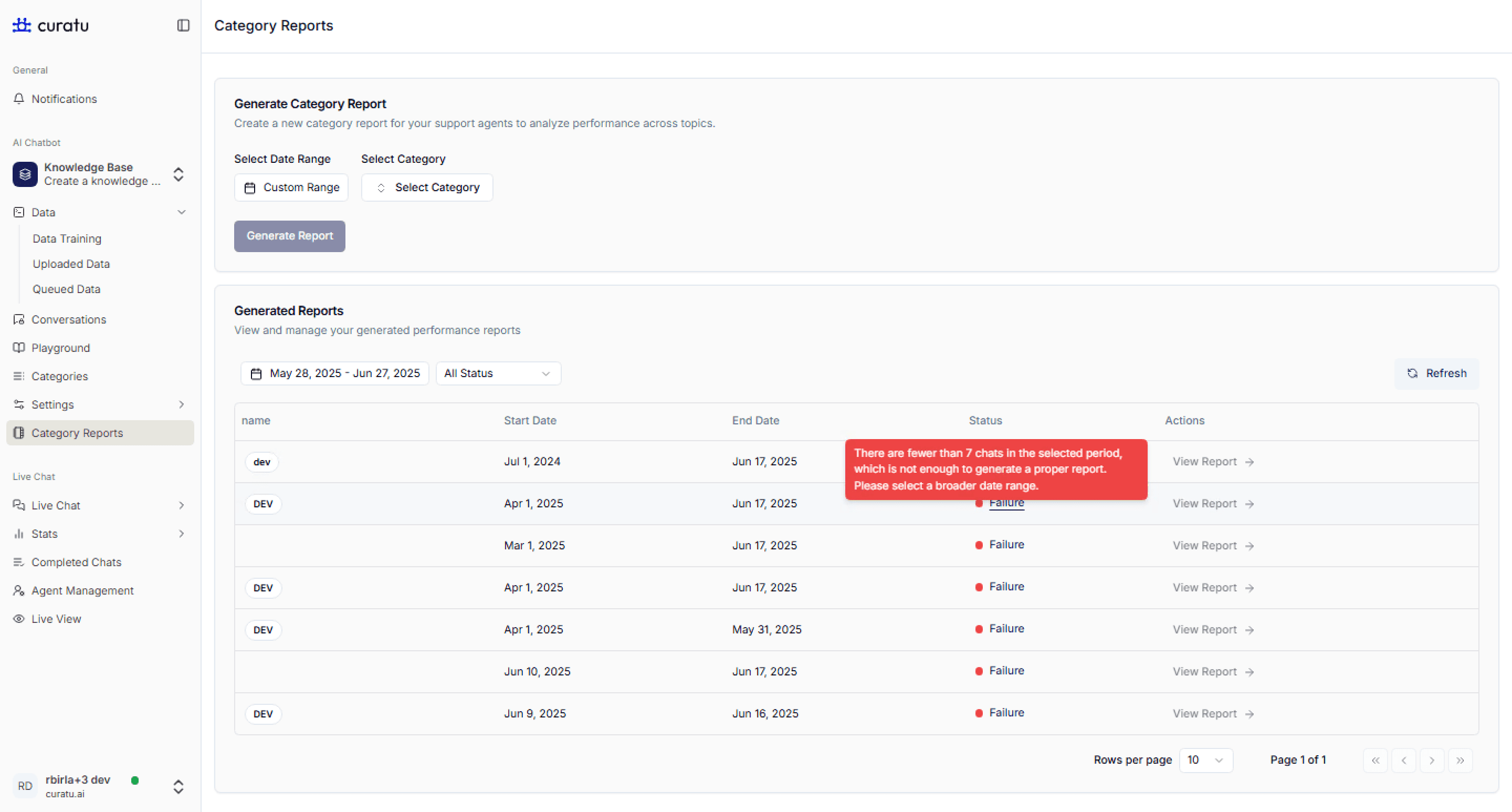This screenshot has width=1512, height=812.
Task: Click the Refresh button
Action: (1436, 373)
